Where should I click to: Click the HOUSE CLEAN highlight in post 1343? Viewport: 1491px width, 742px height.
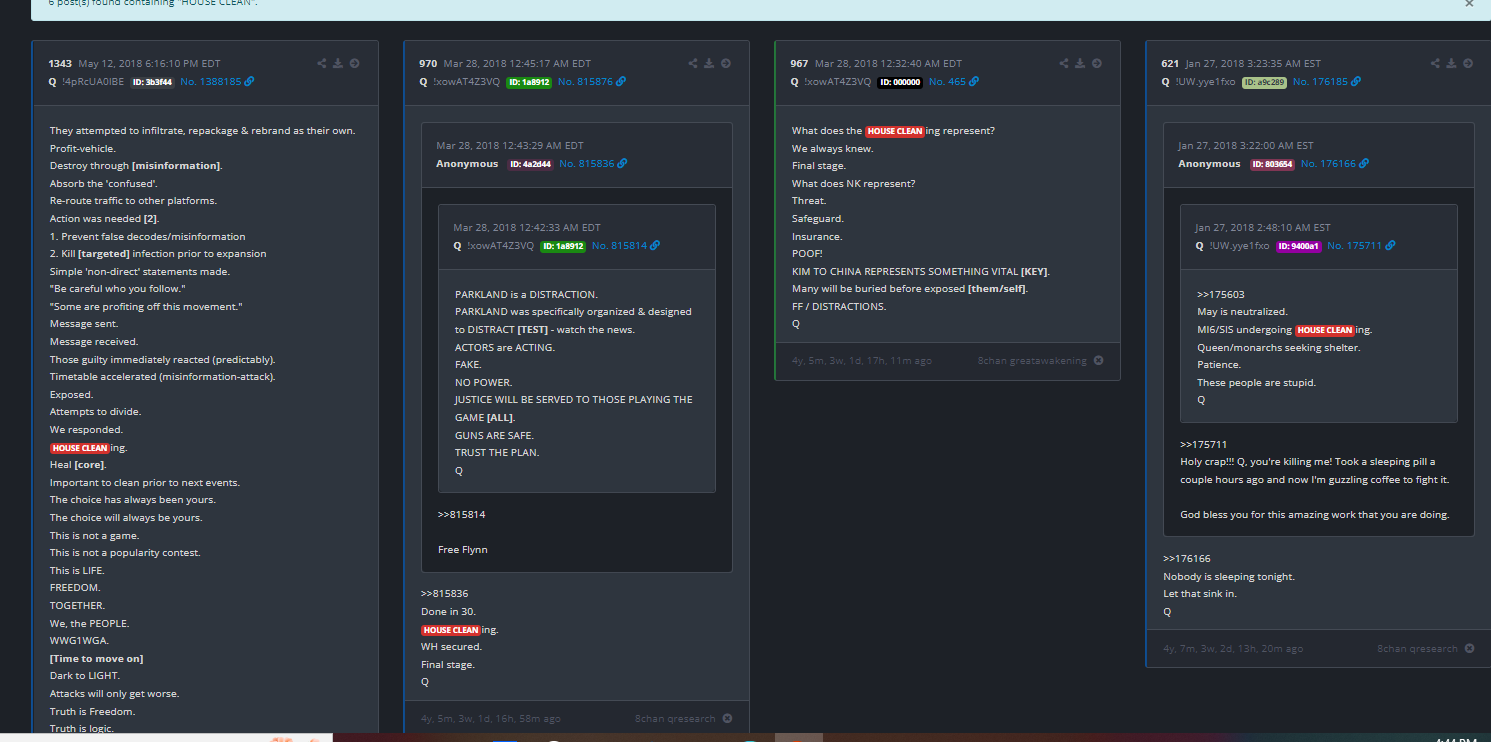click(x=79, y=448)
